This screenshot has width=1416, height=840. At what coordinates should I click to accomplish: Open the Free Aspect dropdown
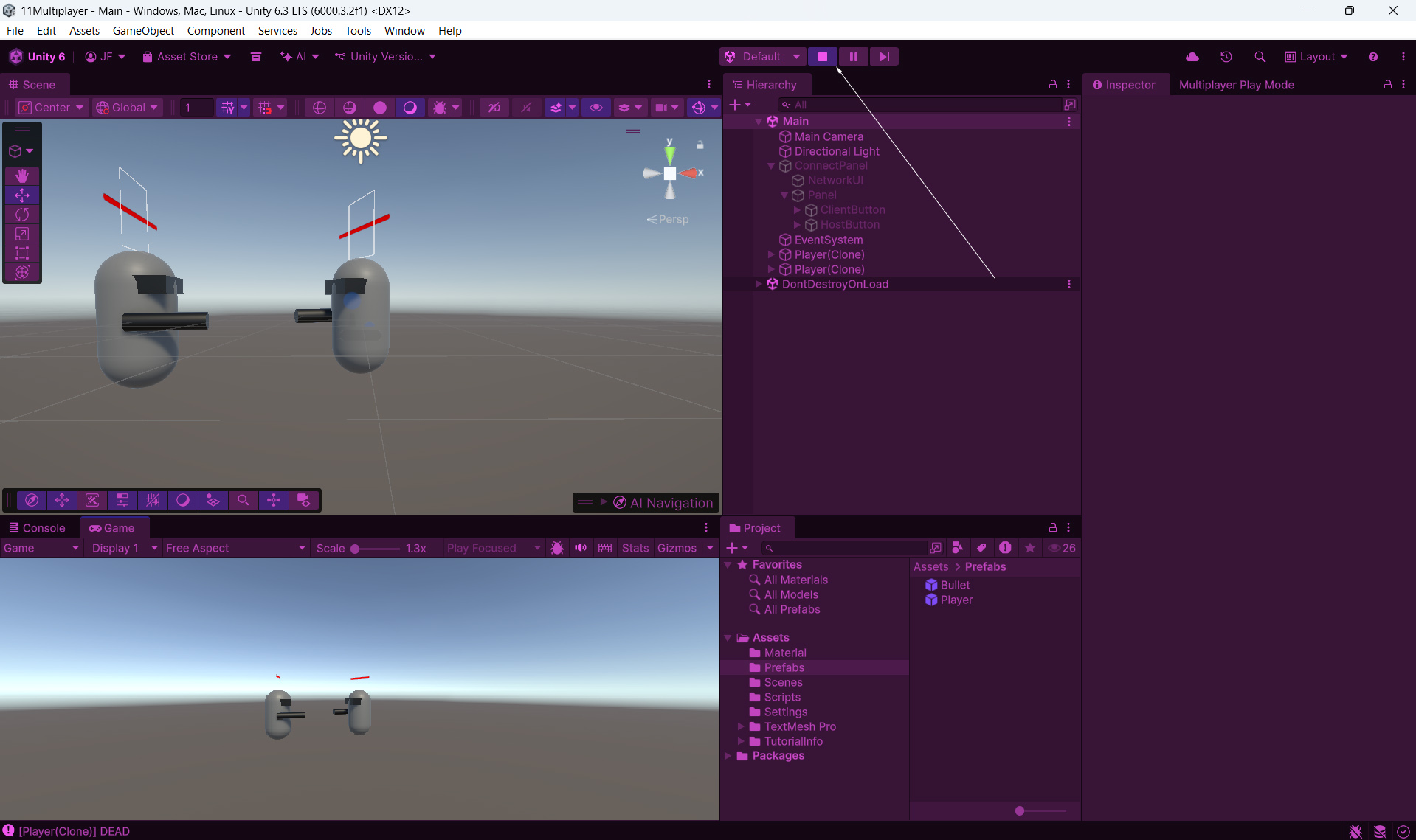(235, 548)
